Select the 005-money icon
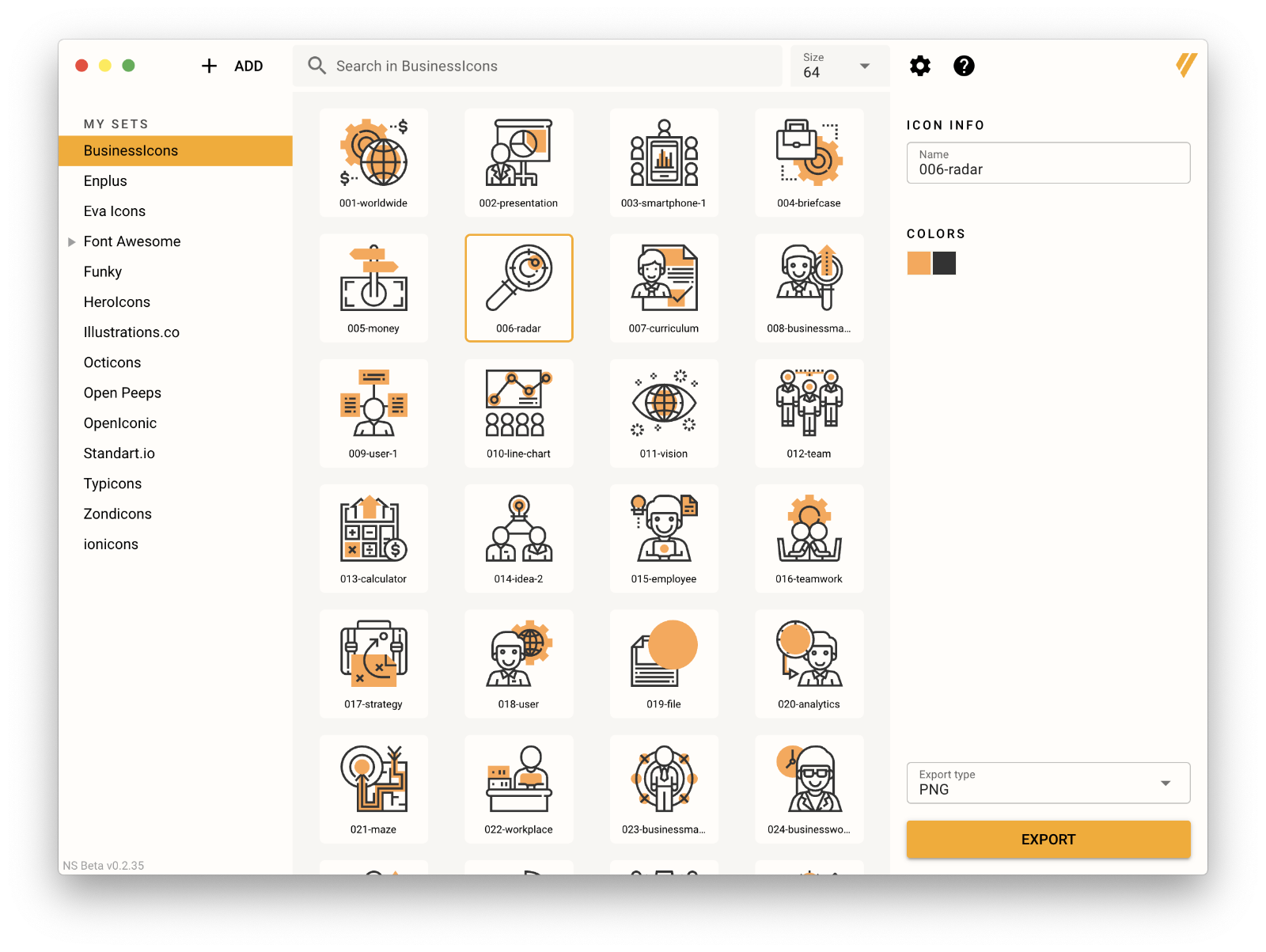The width and height of the screenshot is (1266, 952). pos(373,287)
